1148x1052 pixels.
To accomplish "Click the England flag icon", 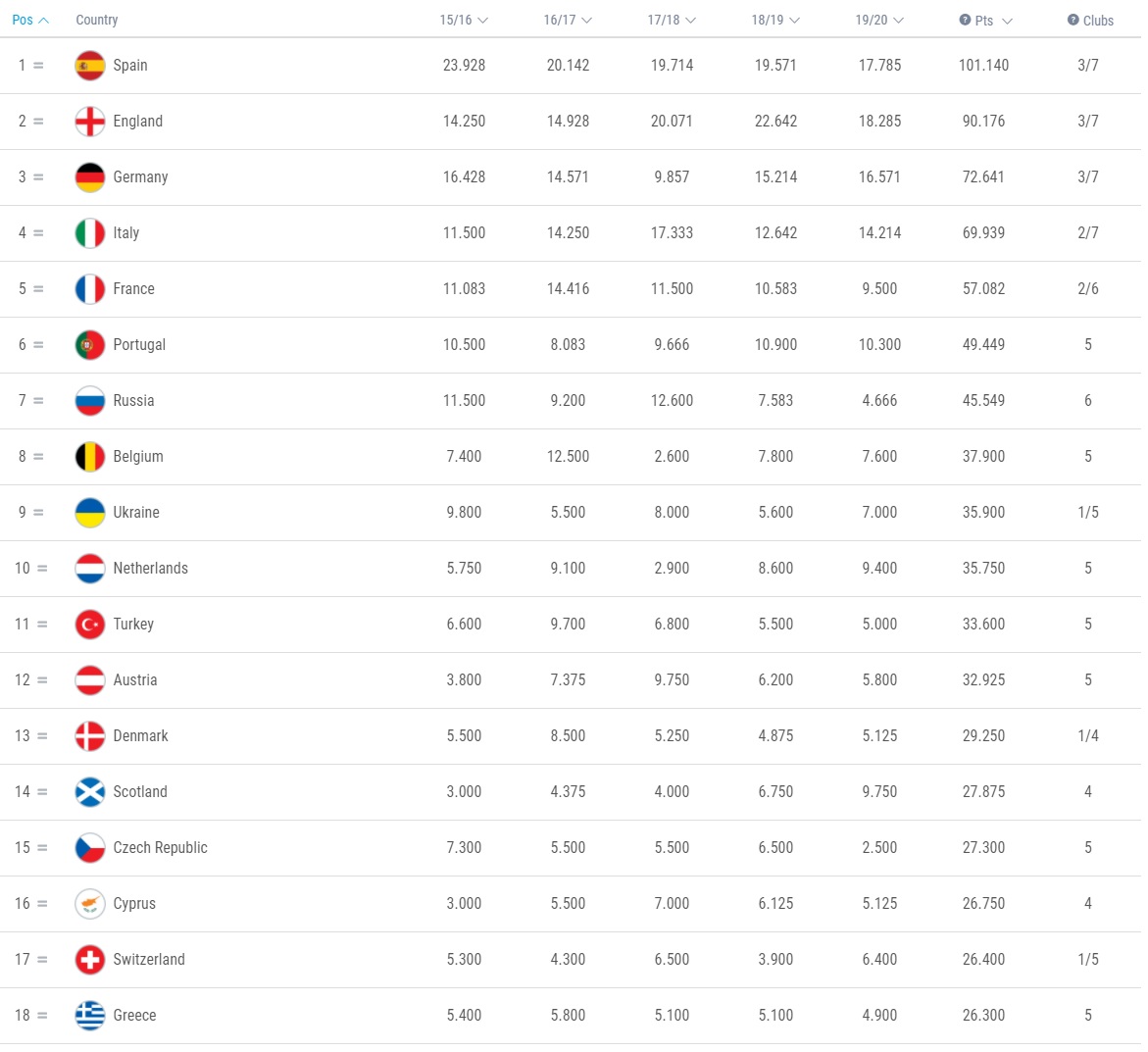I will coord(90,121).
